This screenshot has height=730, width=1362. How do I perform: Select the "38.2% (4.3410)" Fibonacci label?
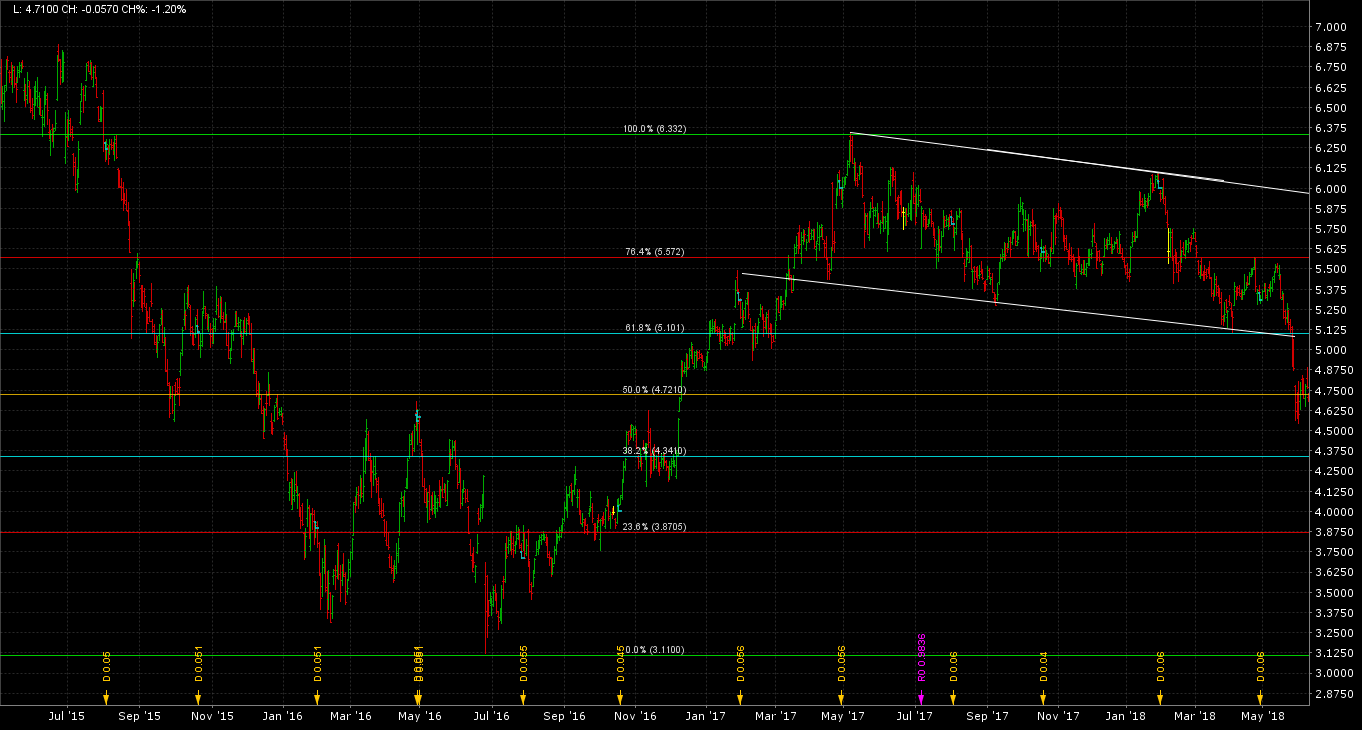[654, 451]
